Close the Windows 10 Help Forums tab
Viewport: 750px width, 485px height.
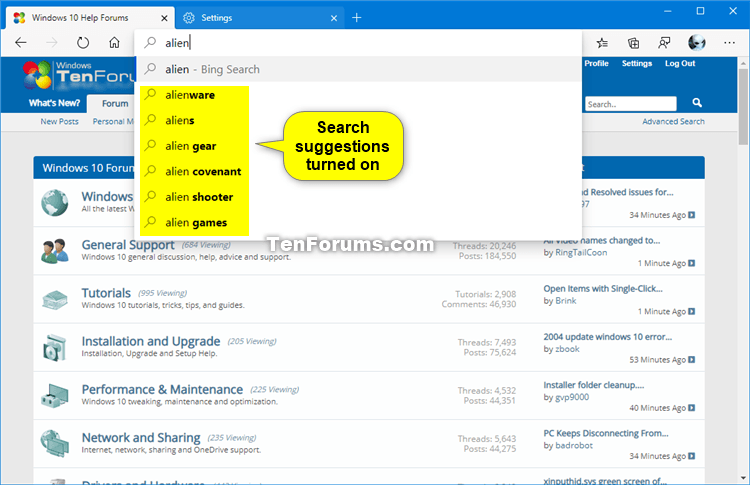pos(164,18)
